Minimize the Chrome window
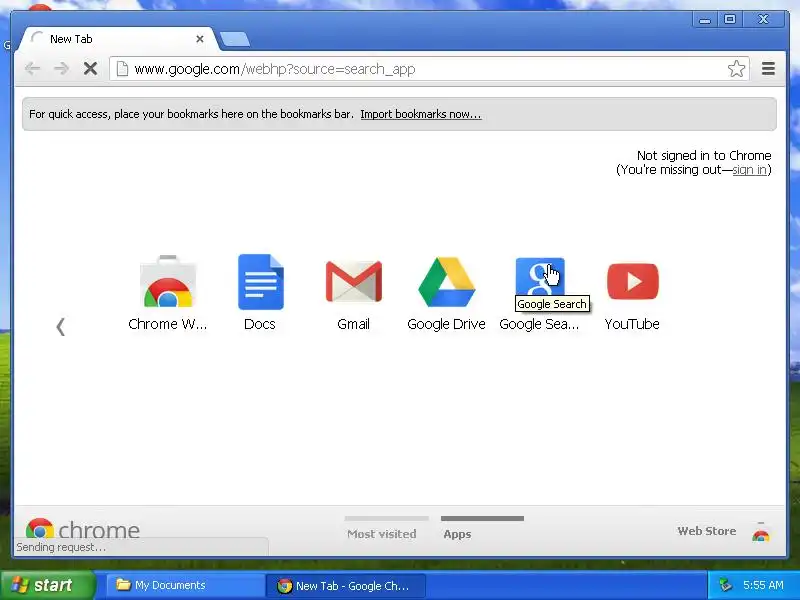Screen dimensions: 800x600 pos(705,19)
